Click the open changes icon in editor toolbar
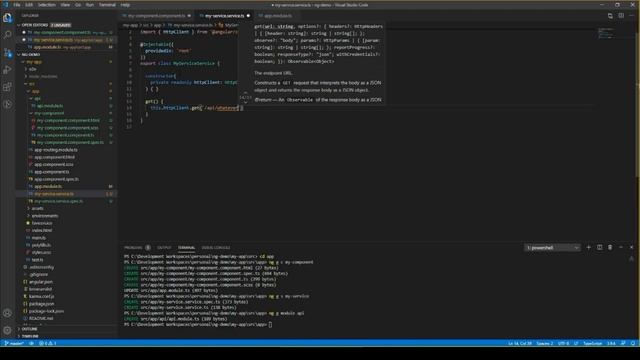The image size is (640, 360). point(610,16)
